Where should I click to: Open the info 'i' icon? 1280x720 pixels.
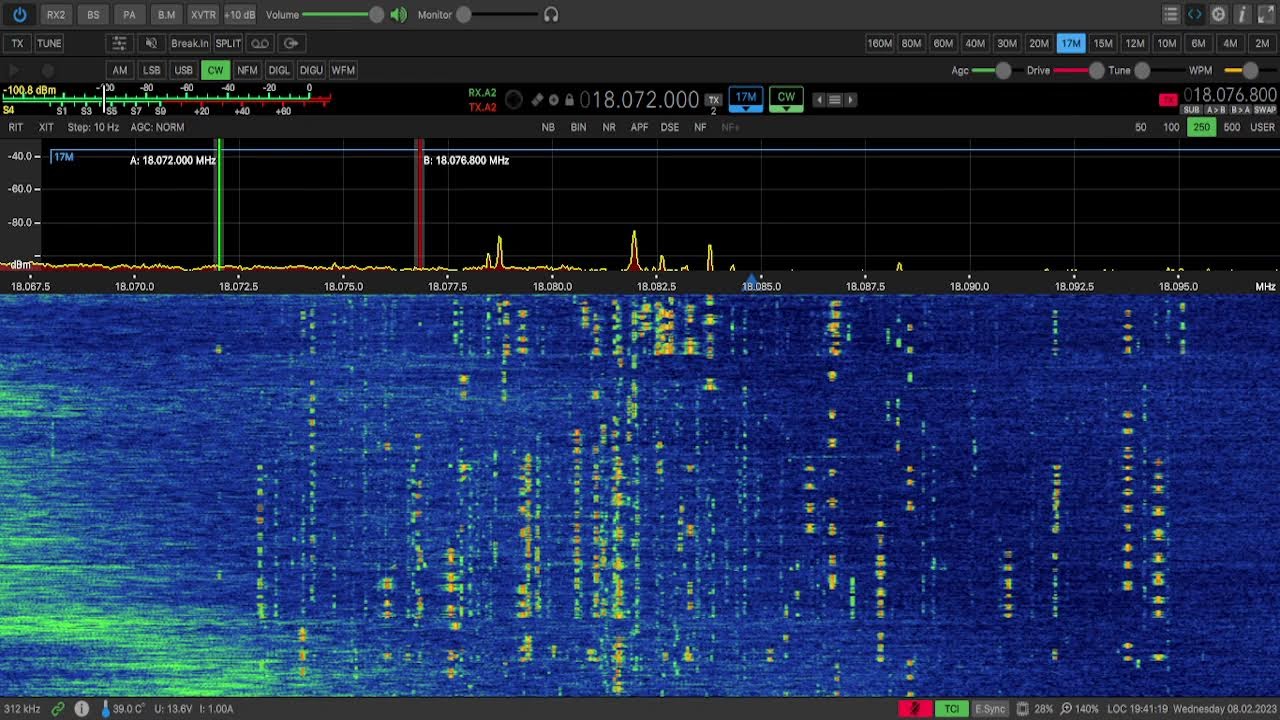(1242, 15)
